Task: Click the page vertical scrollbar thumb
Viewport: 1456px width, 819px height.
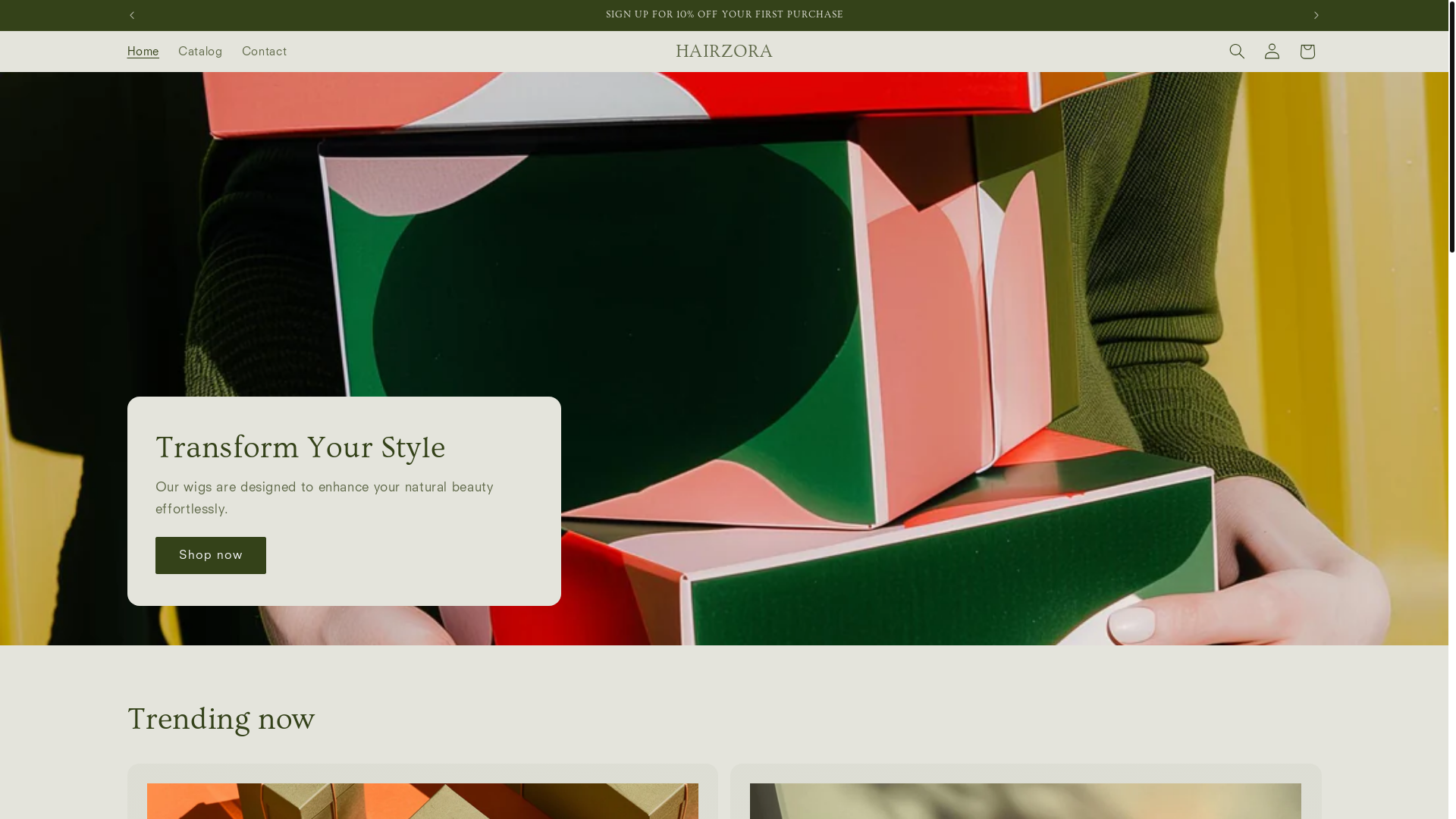Action: coord(1451,126)
